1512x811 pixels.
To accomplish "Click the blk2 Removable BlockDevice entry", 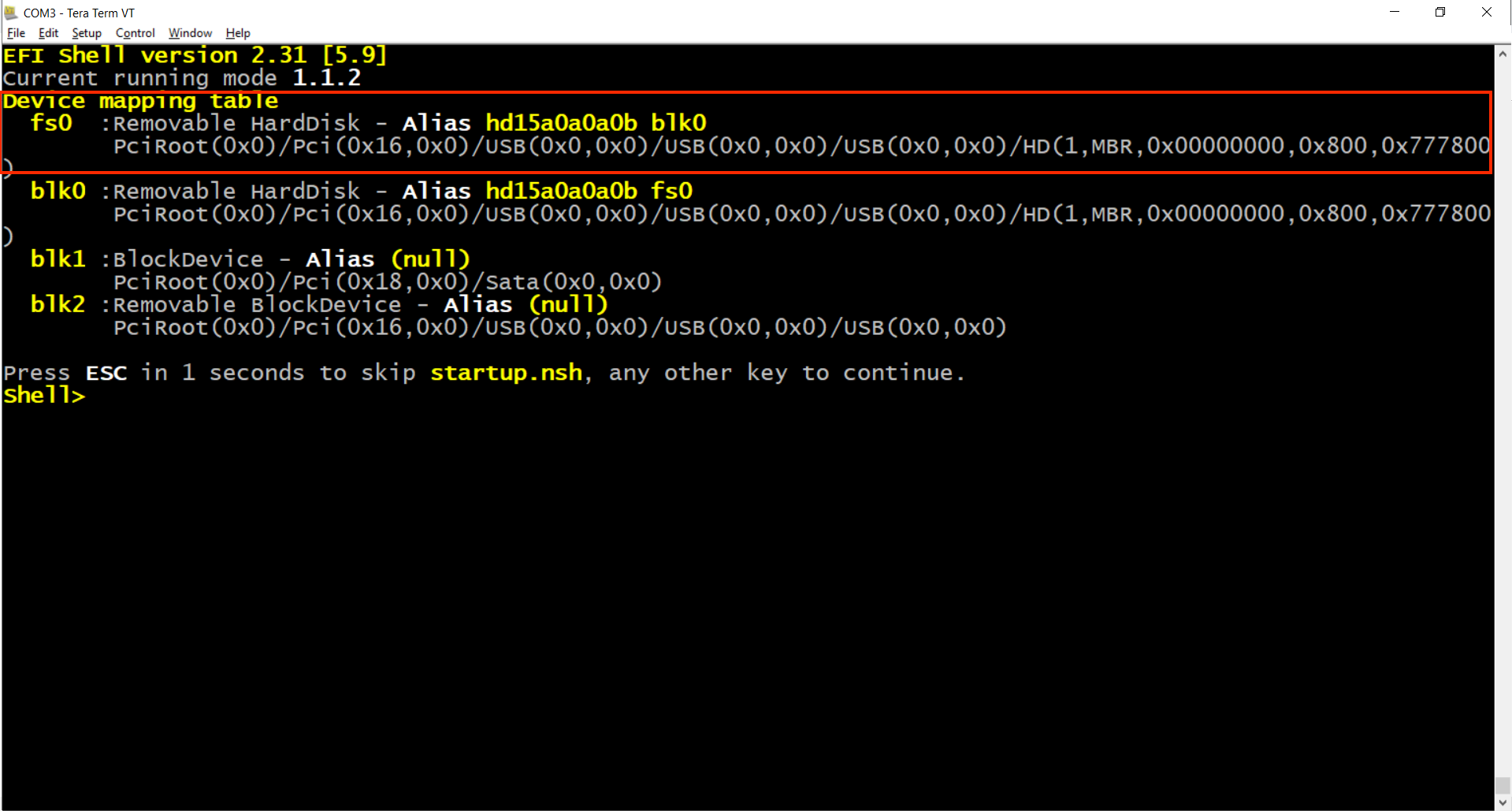I will 518,316.
